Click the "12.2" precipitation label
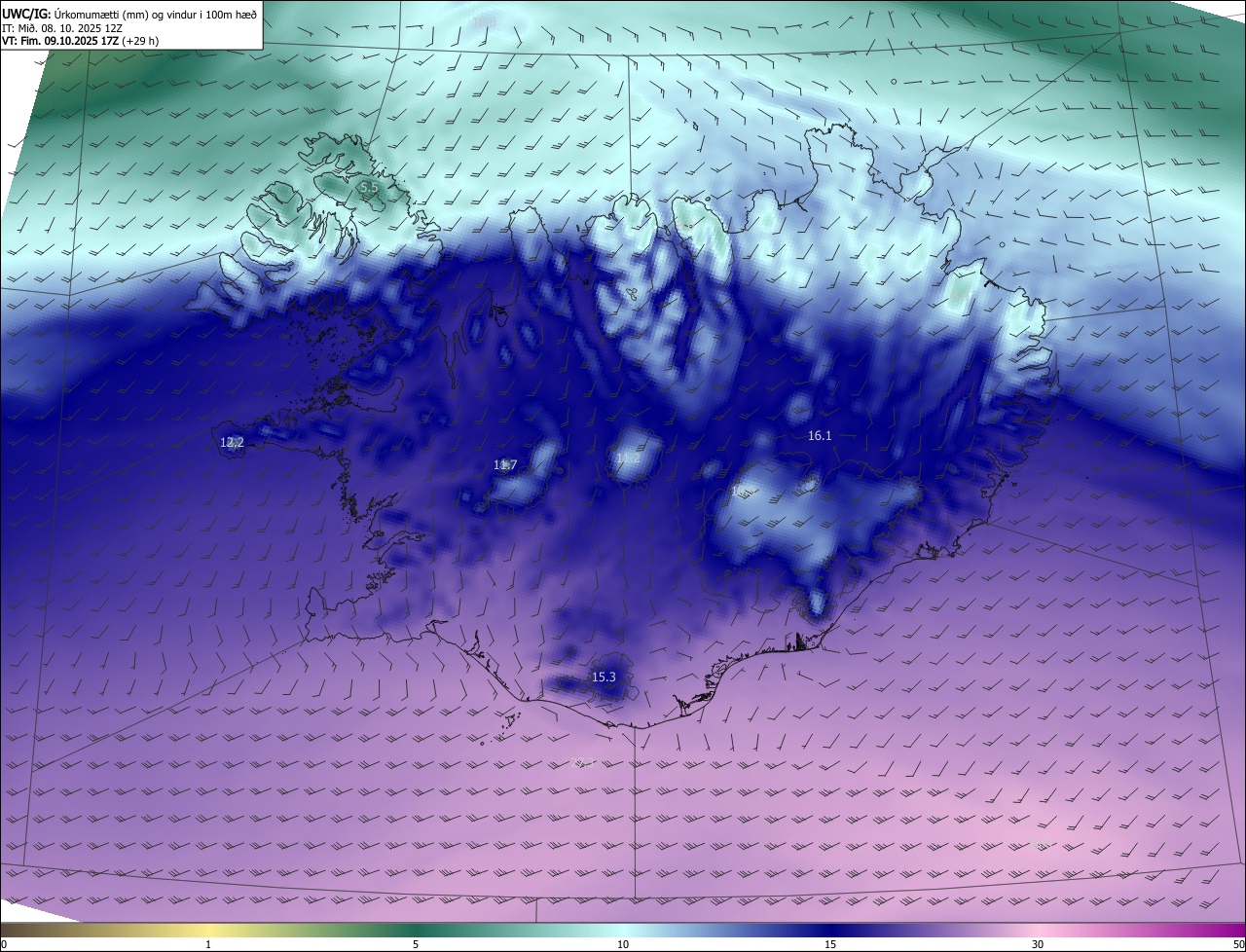Screen dimensions: 1246x952 [232, 442]
